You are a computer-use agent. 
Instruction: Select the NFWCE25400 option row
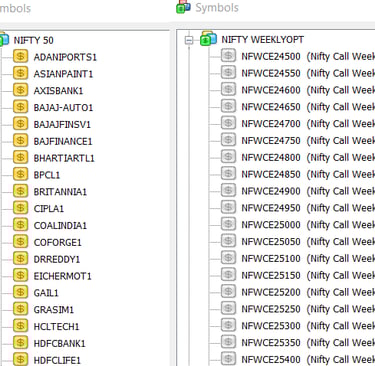298,359
